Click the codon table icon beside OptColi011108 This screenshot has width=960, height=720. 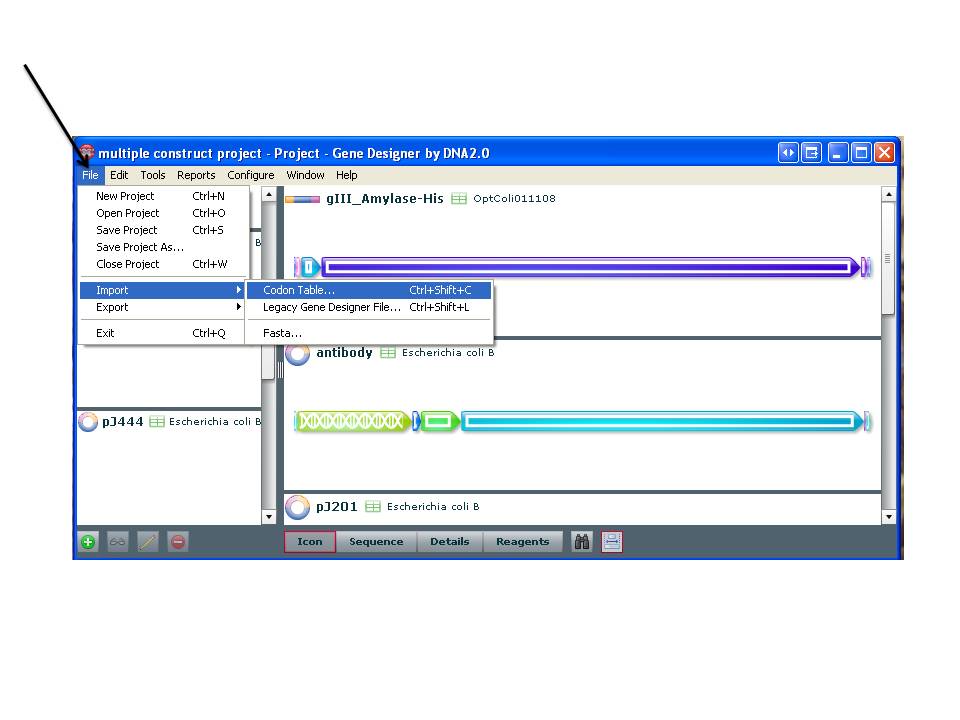[459, 198]
